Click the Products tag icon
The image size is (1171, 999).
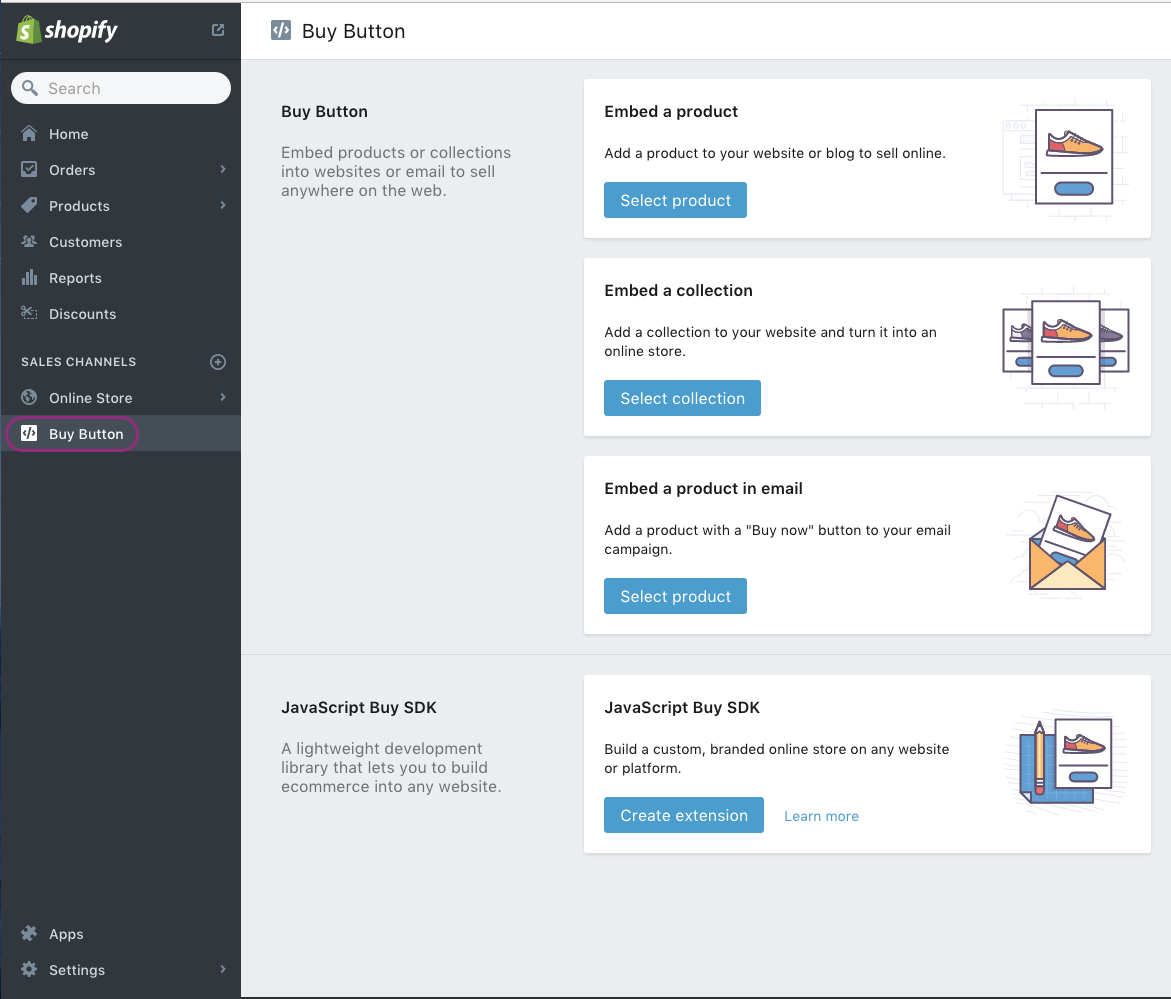[x=29, y=205]
